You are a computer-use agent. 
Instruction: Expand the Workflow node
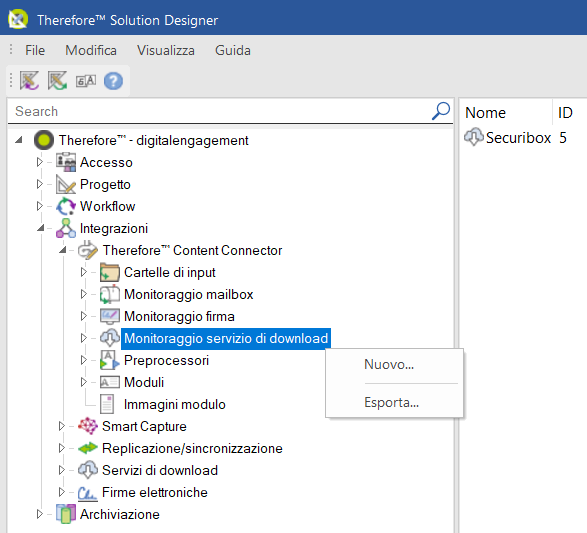click(40, 206)
